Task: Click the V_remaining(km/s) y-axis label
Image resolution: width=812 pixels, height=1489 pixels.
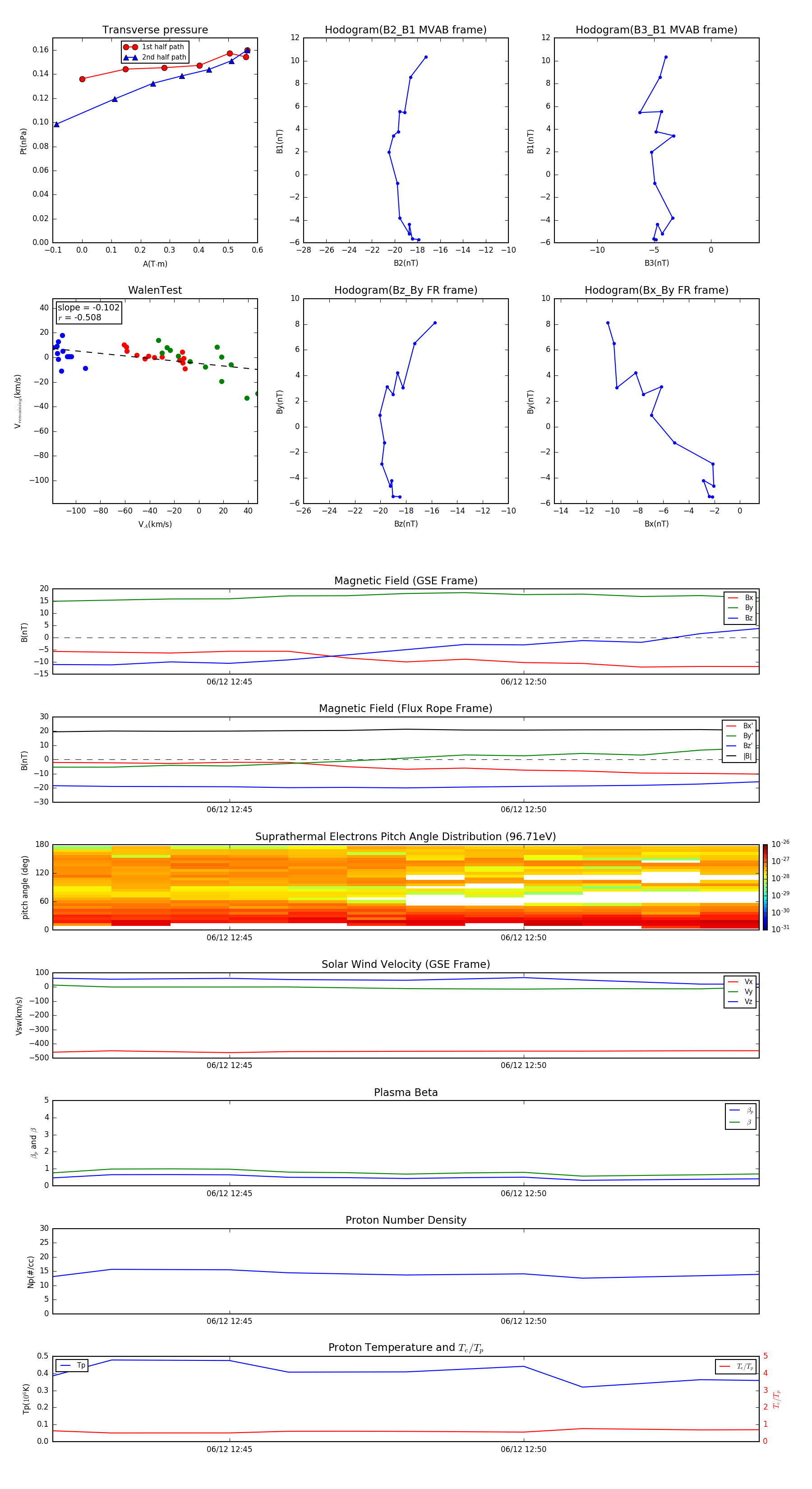Action: pyautogui.click(x=18, y=401)
